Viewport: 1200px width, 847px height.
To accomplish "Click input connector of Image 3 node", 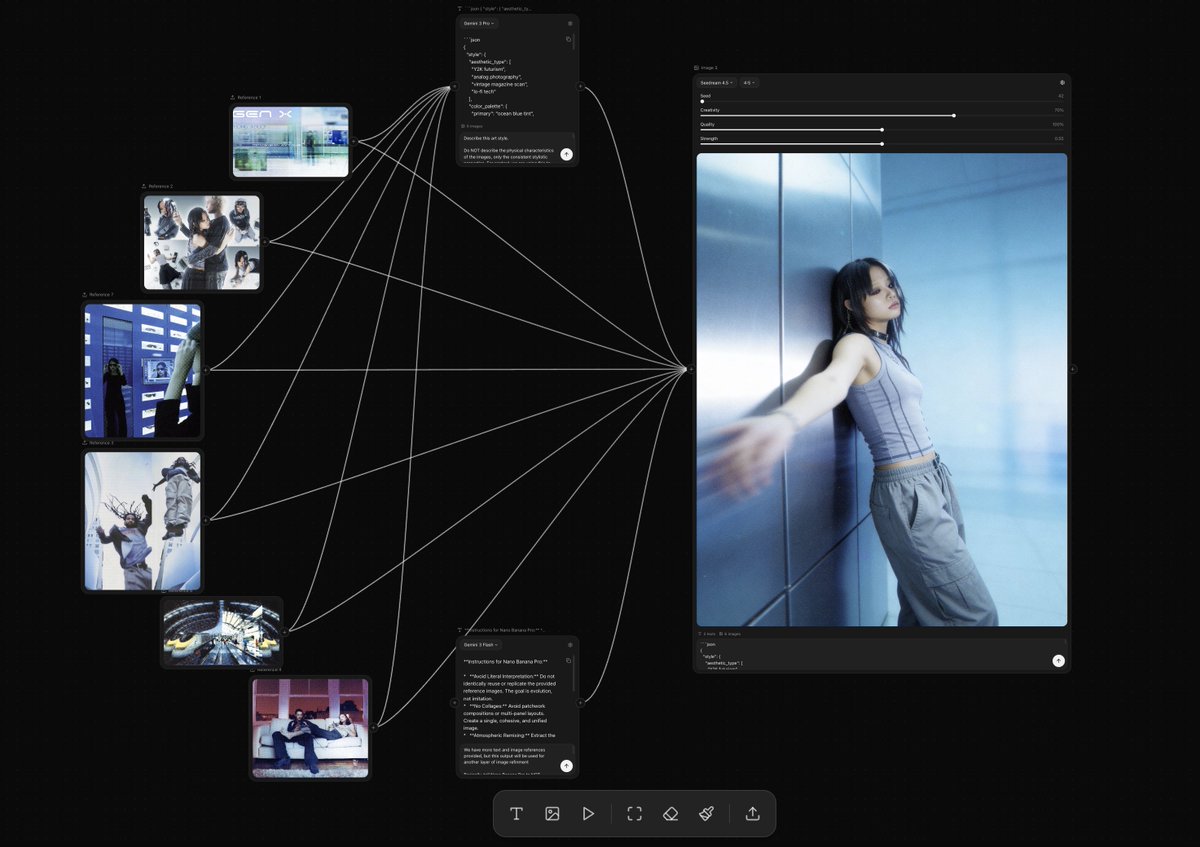I will [x=690, y=369].
